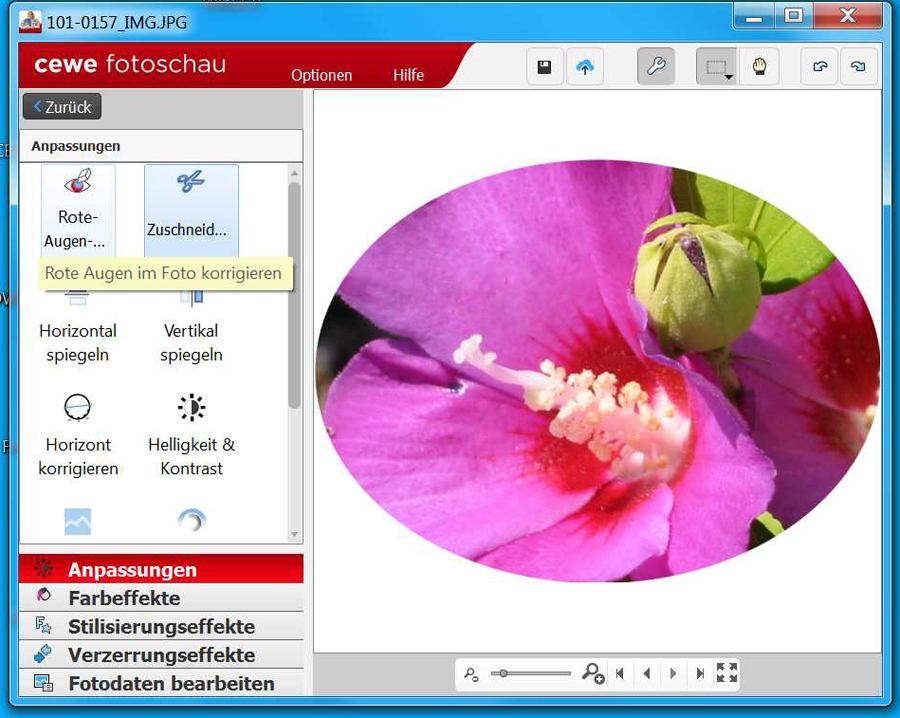Screen dimensions: 900x718
Task: Select the hand pan tool
Action: (759, 67)
